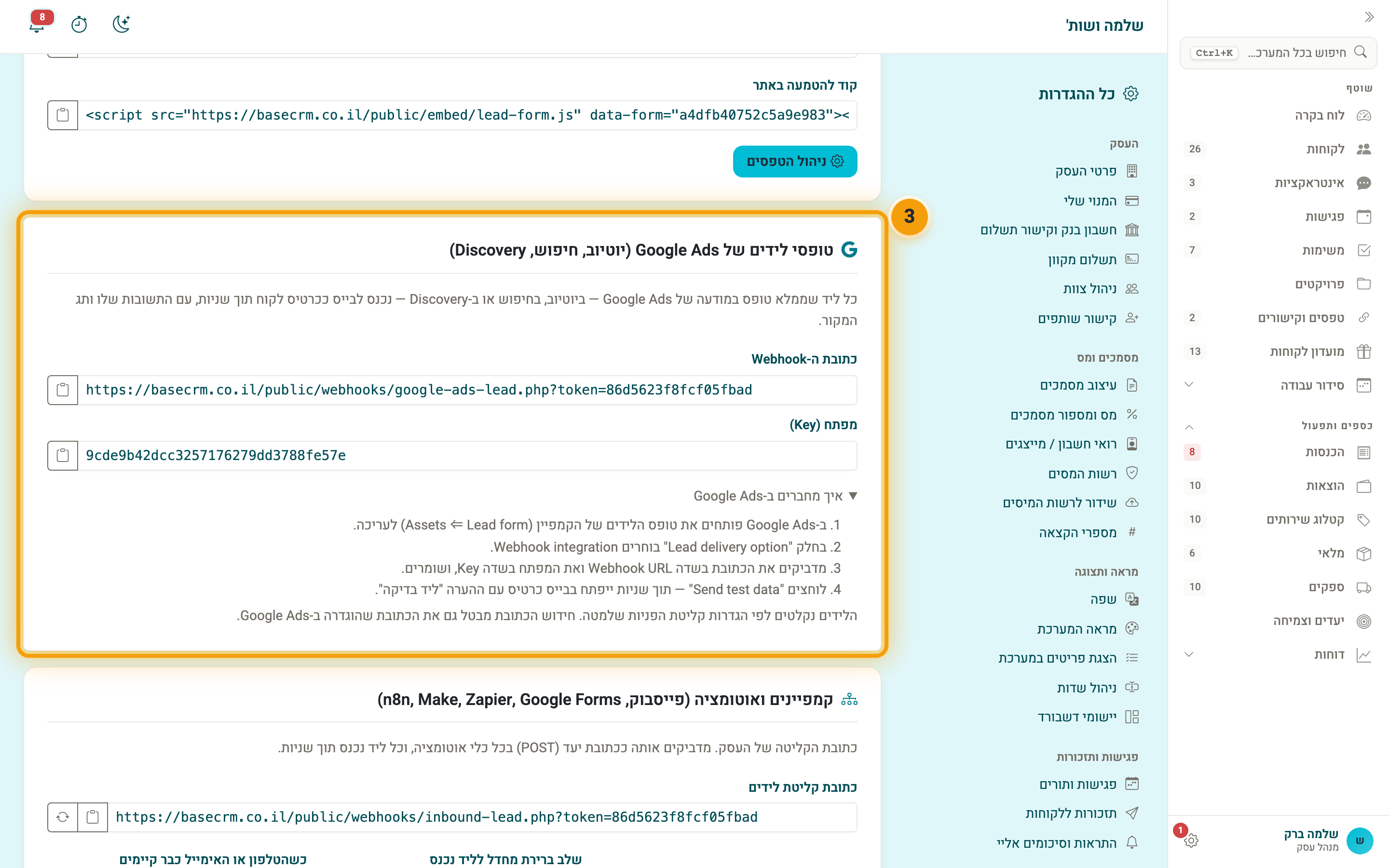The image size is (1389, 868).
Task: Open לוח בקרה in the sidebar
Action: point(1278,115)
